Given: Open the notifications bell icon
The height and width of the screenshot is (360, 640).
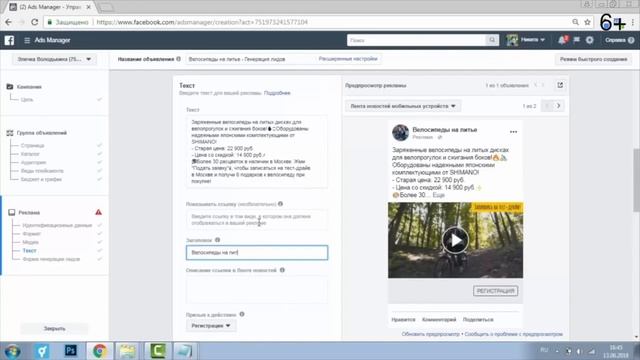Looking at the screenshot, I should tap(562, 40).
